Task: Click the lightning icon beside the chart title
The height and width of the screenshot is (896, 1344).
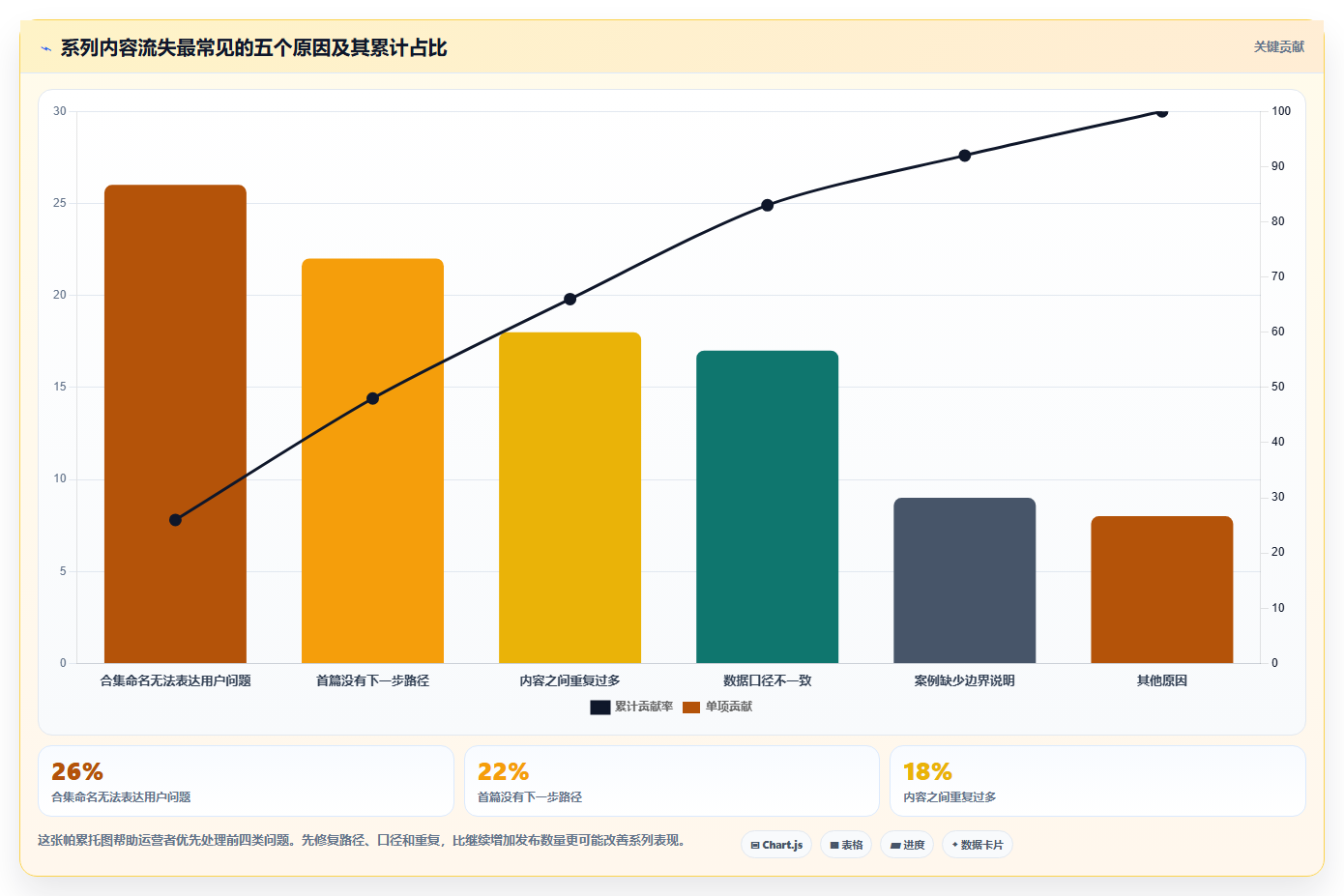Action: tap(45, 48)
